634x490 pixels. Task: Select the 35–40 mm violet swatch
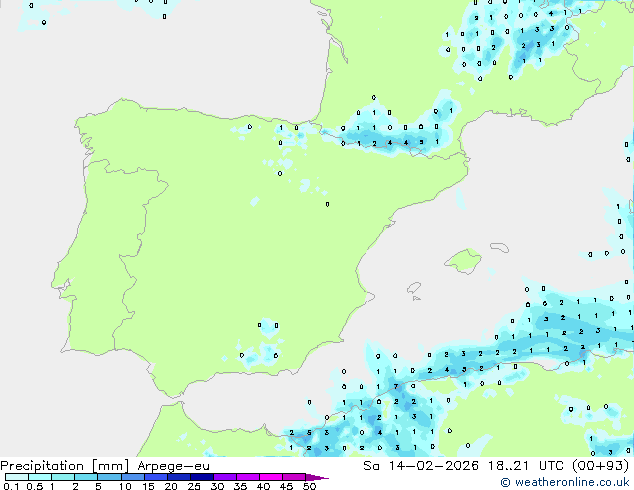coord(247,477)
